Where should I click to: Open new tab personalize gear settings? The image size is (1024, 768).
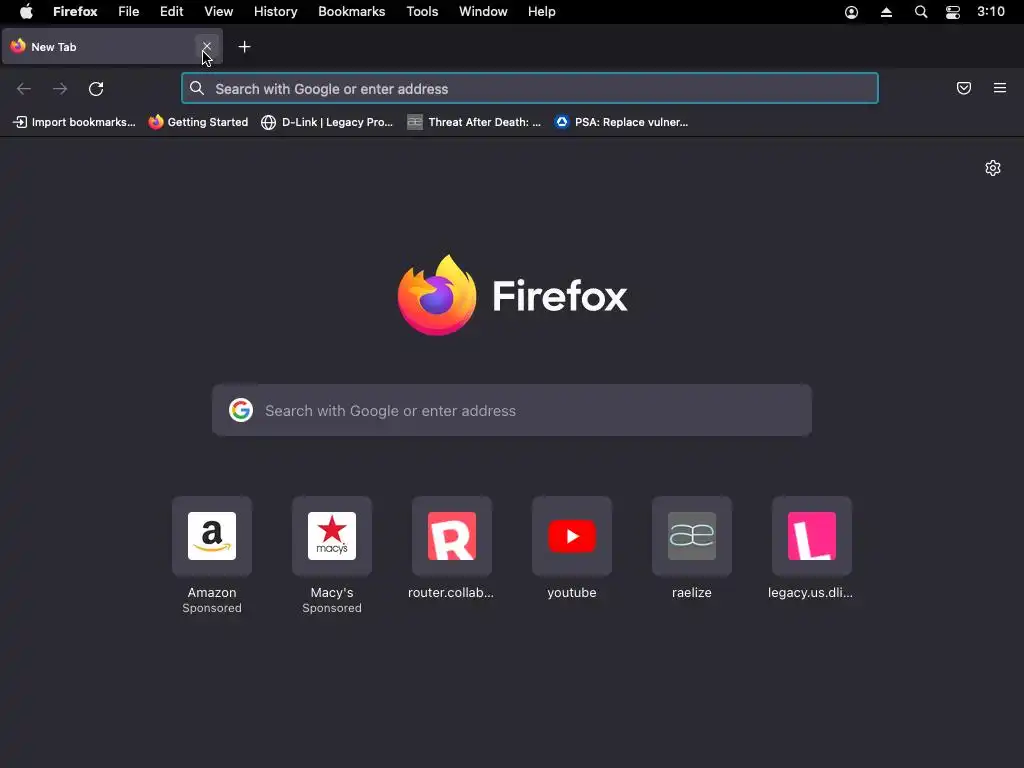[993, 168]
